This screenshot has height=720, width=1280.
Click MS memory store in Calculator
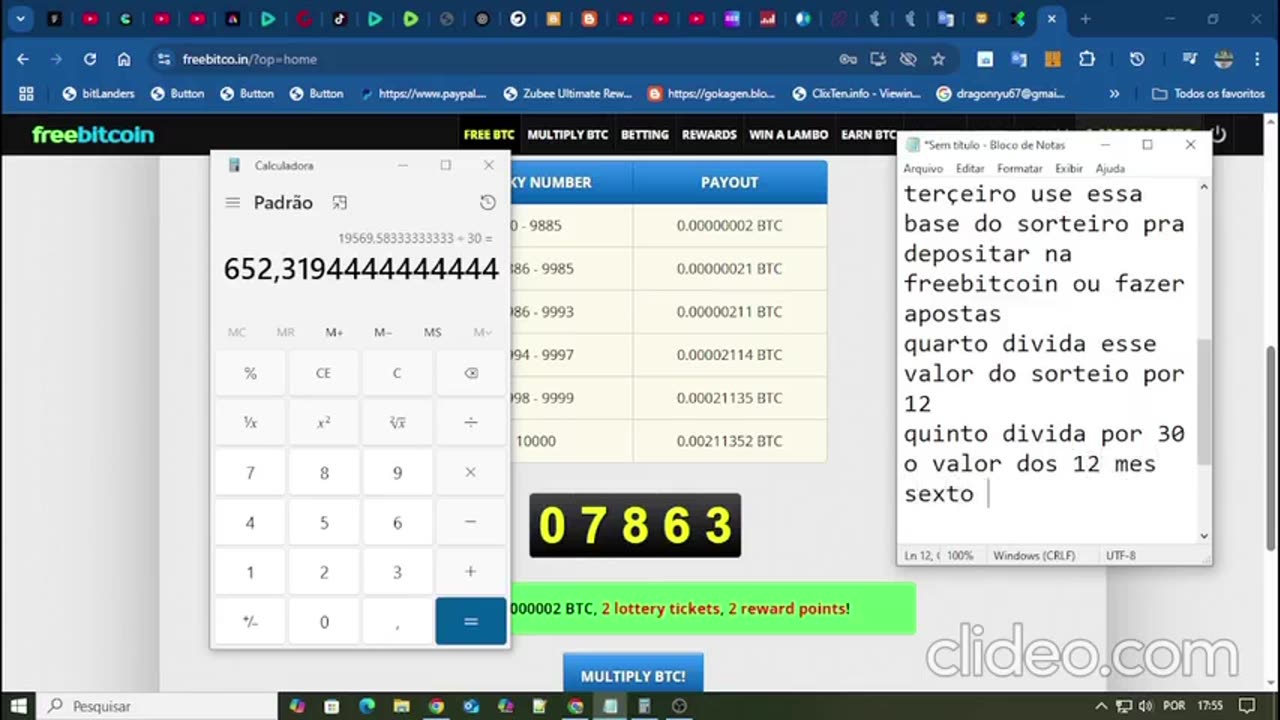click(432, 332)
